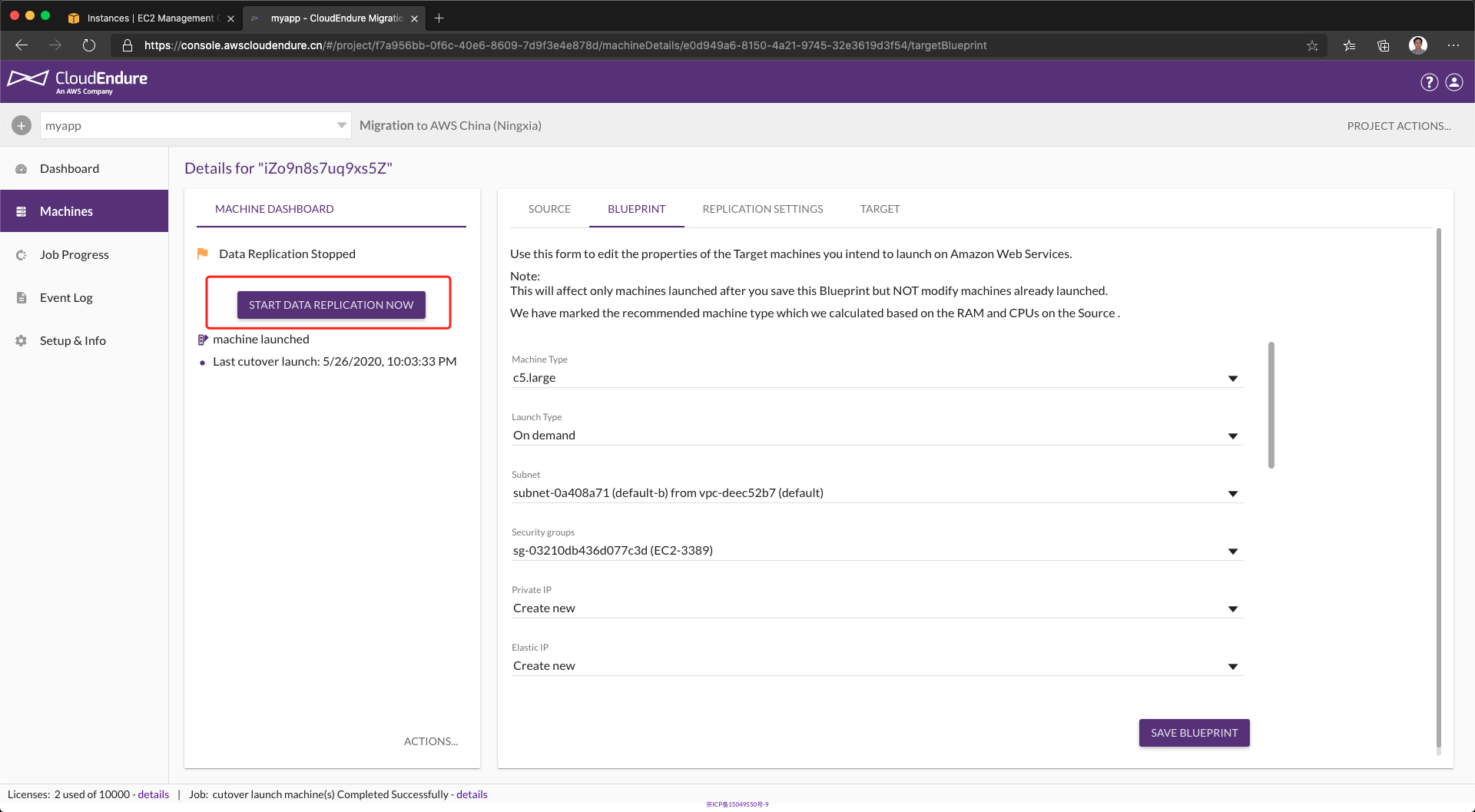The image size is (1475, 812).
Task: Switch to the Source tab
Action: pos(549,209)
